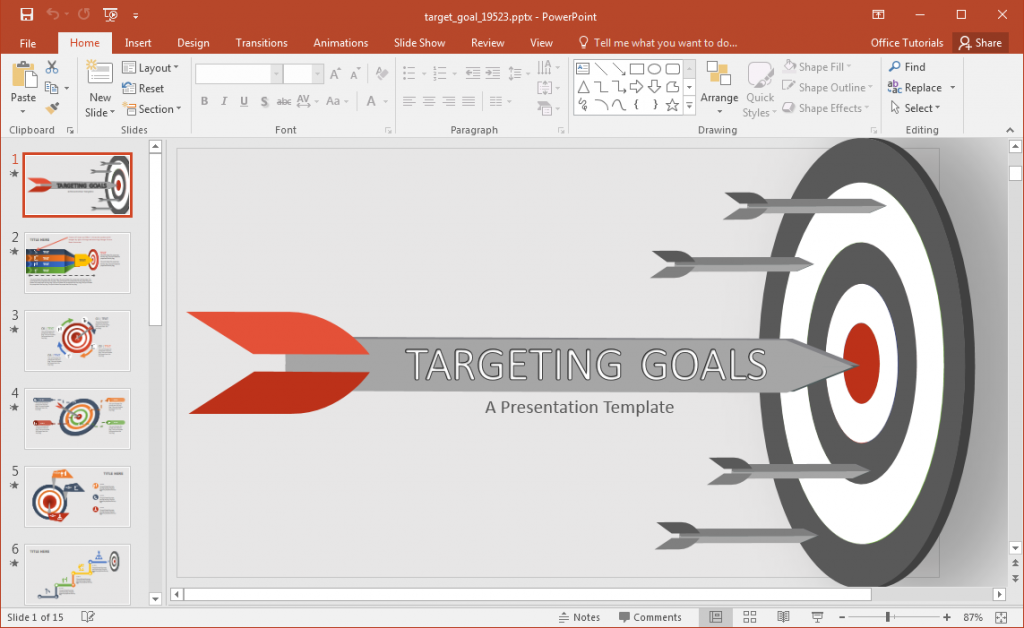Viewport: 1024px width, 628px height.
Task: Expand the Shape Outline dropdown
Action: [827, 87]
